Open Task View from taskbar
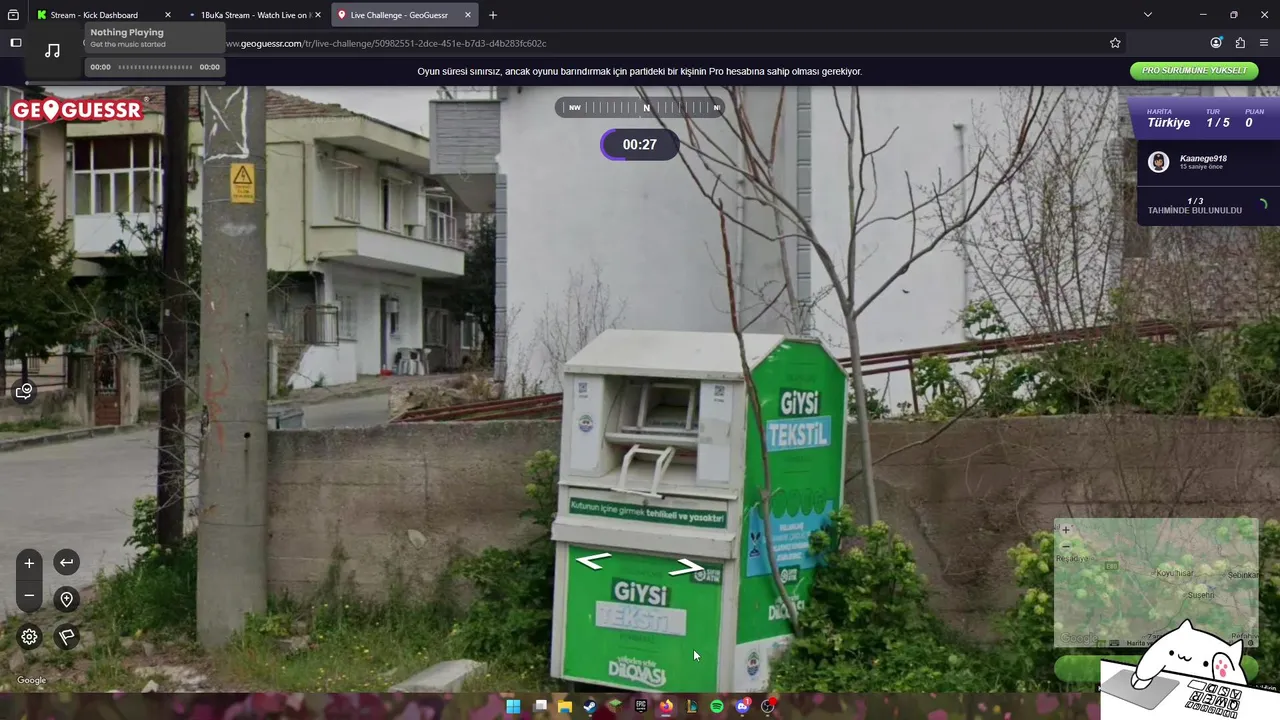Image resolution: width=1280 pixels, height=720 pixels. (x=540, y=706)
